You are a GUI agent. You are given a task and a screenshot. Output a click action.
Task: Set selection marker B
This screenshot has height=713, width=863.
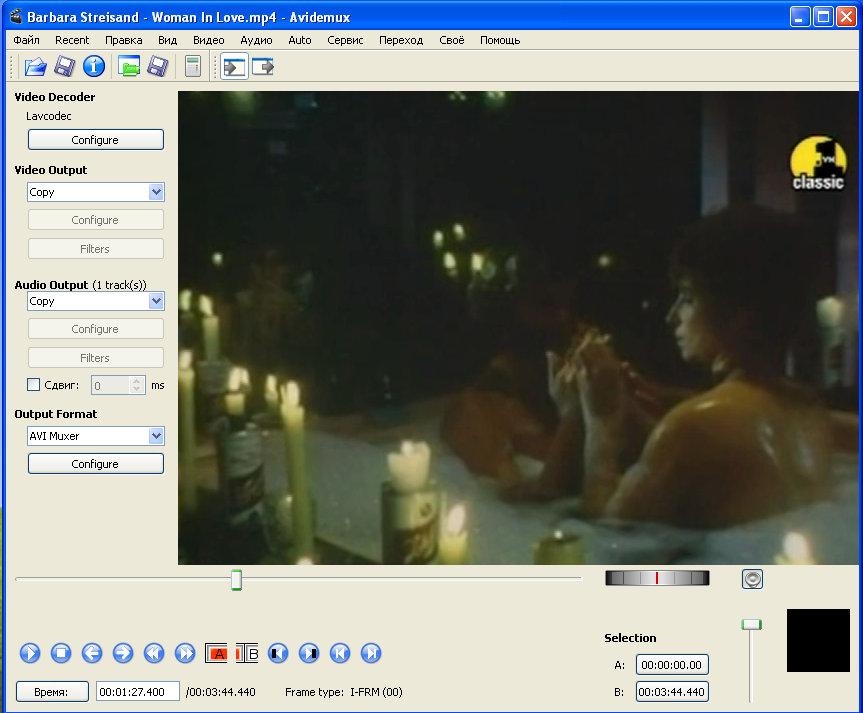[247, 654]
